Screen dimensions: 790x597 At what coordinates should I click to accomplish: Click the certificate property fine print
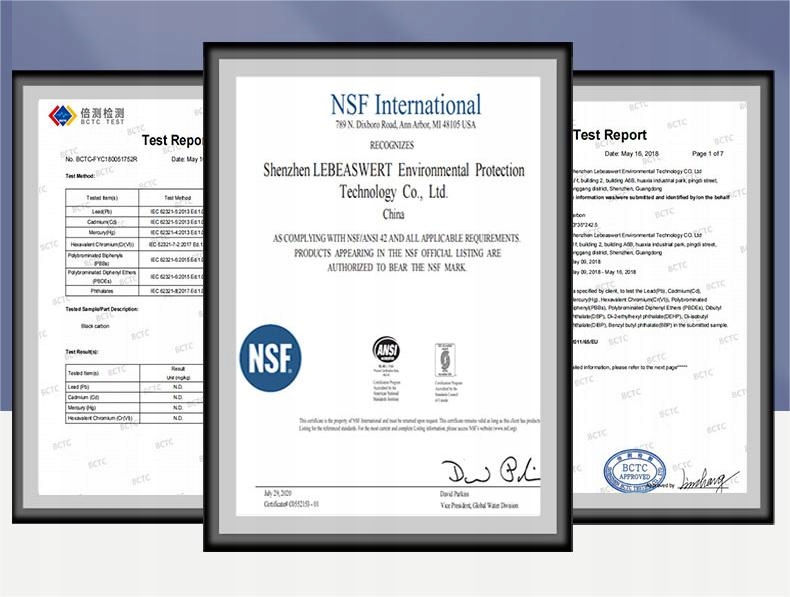[x=419, y=424]
